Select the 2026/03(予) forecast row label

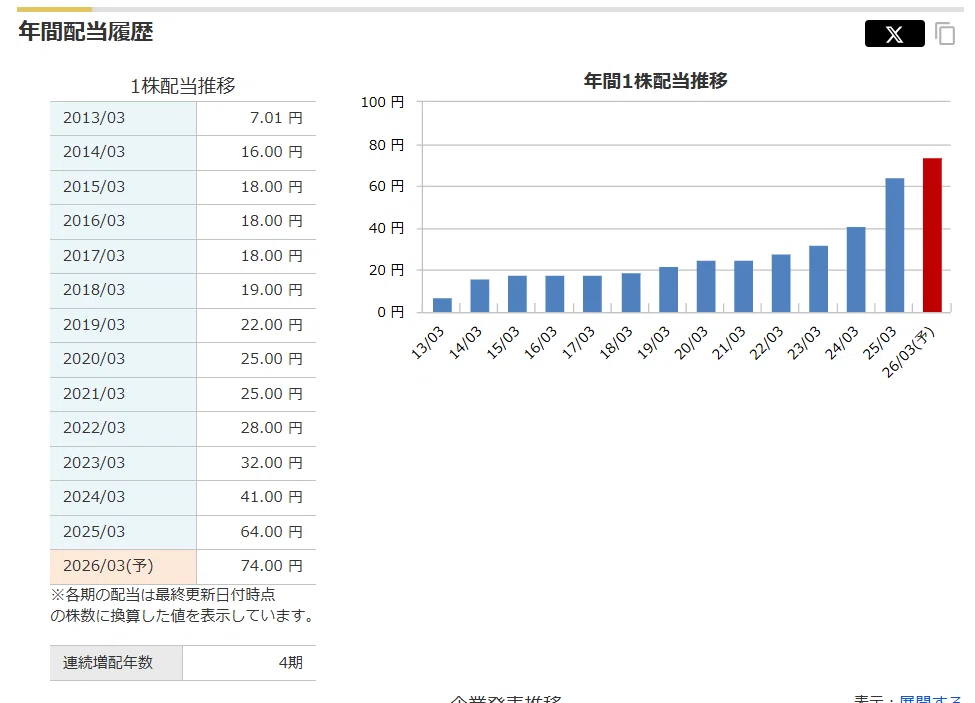click(x=108, y=566)
